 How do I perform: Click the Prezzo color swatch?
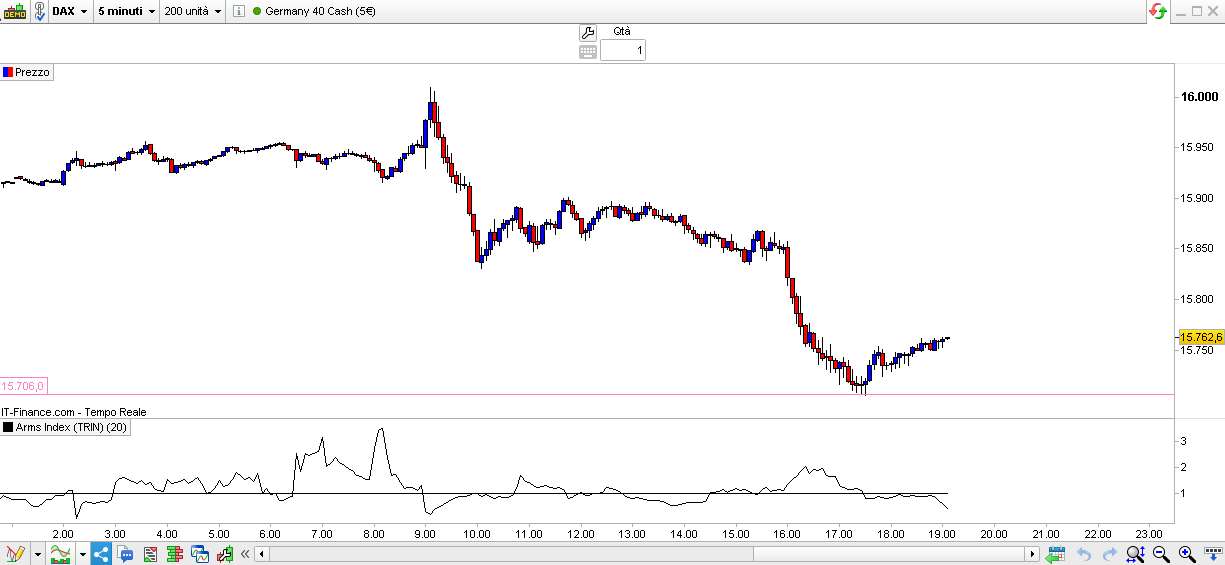(8, 72)
